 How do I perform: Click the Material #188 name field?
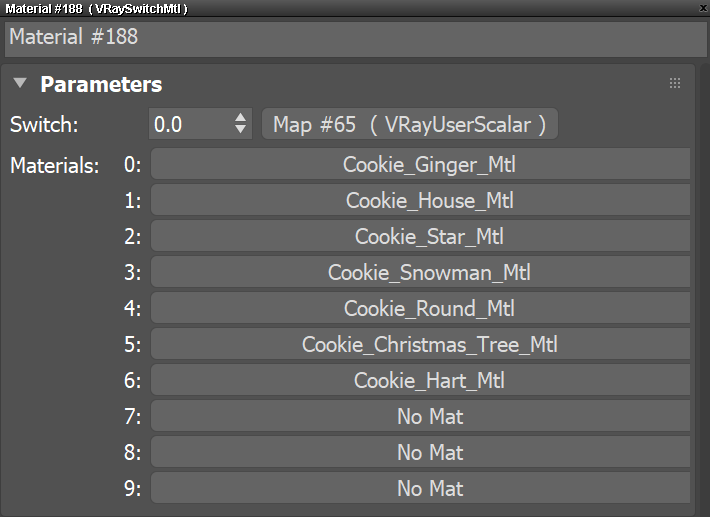pyautogui.click(x=354, y=38)
